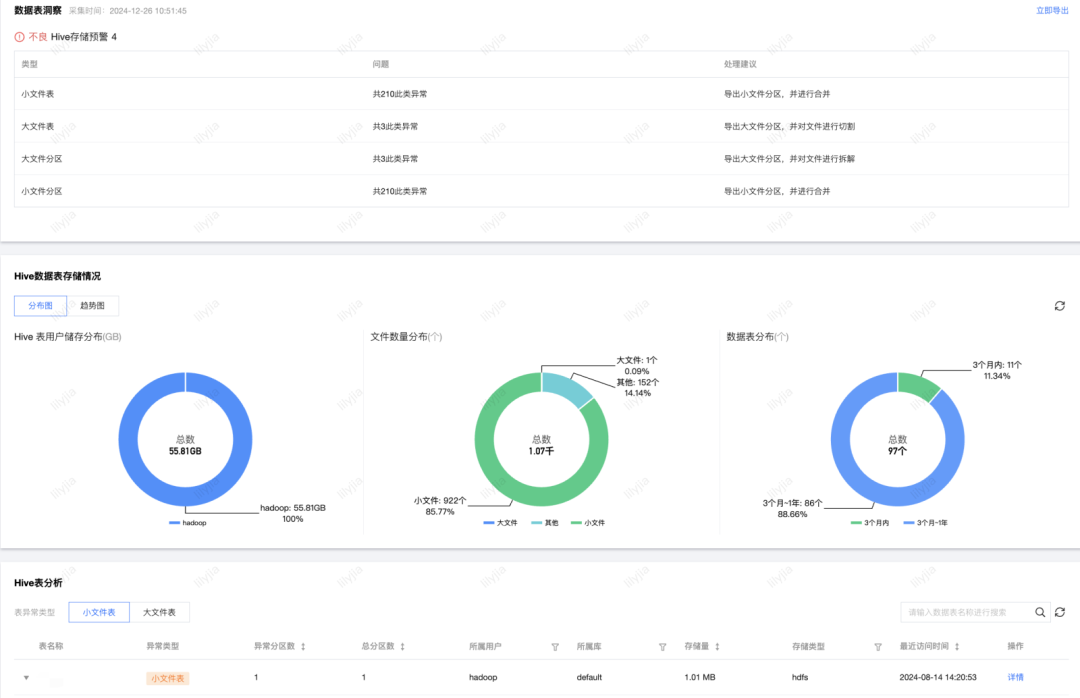Image resolution: width=1080 pixels, height=698 pixels.
Task: Toggle the 小文件 legend item
Action: [588, 523]
